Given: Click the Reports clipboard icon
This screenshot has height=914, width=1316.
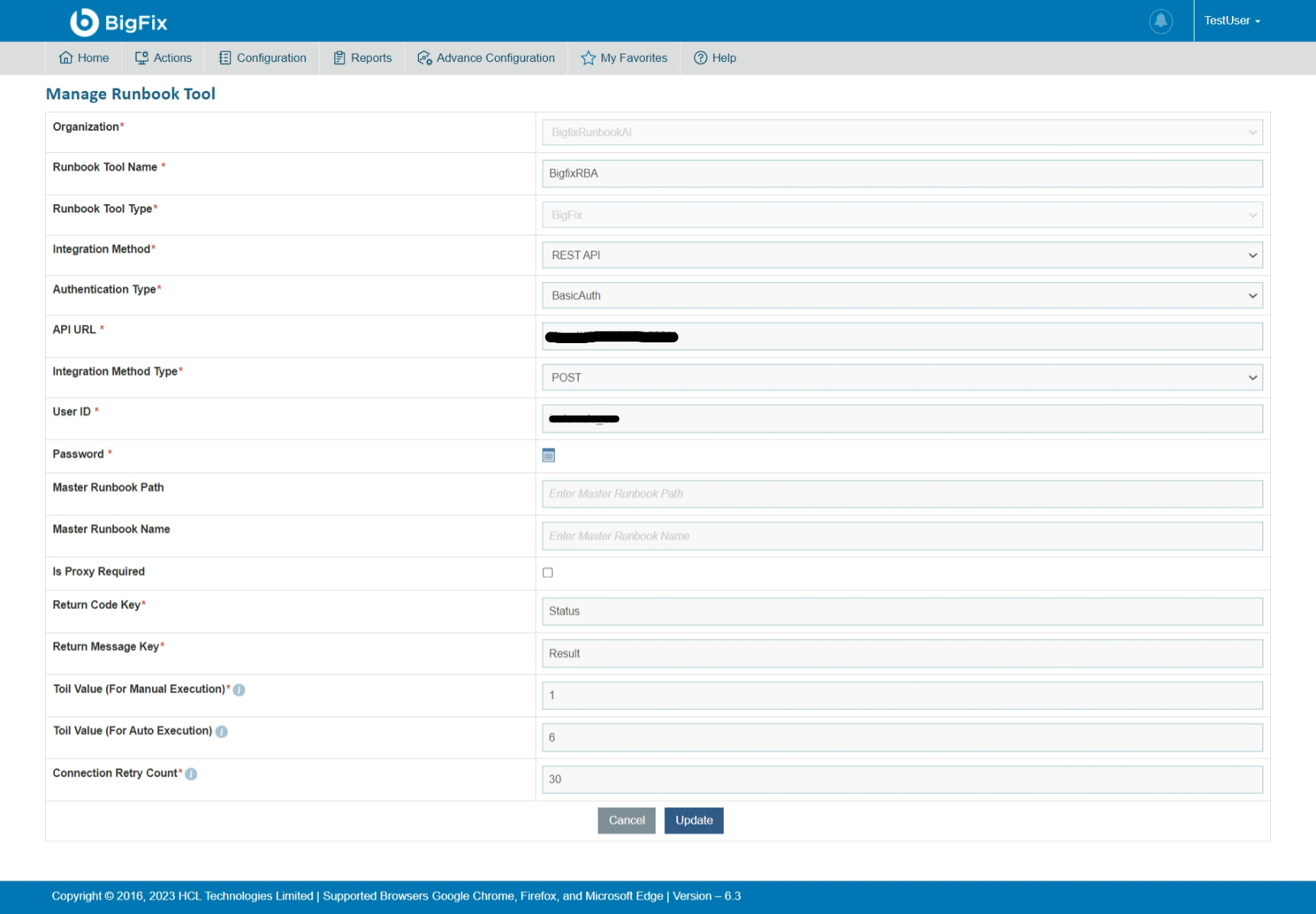Looking at the screenshot, I should pos(339,58).
